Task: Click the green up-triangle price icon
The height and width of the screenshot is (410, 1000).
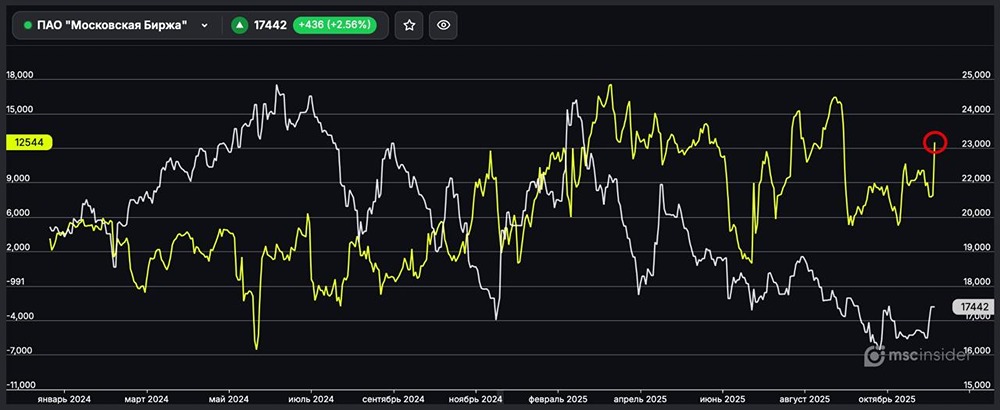Action: click(x=240, y=26)
